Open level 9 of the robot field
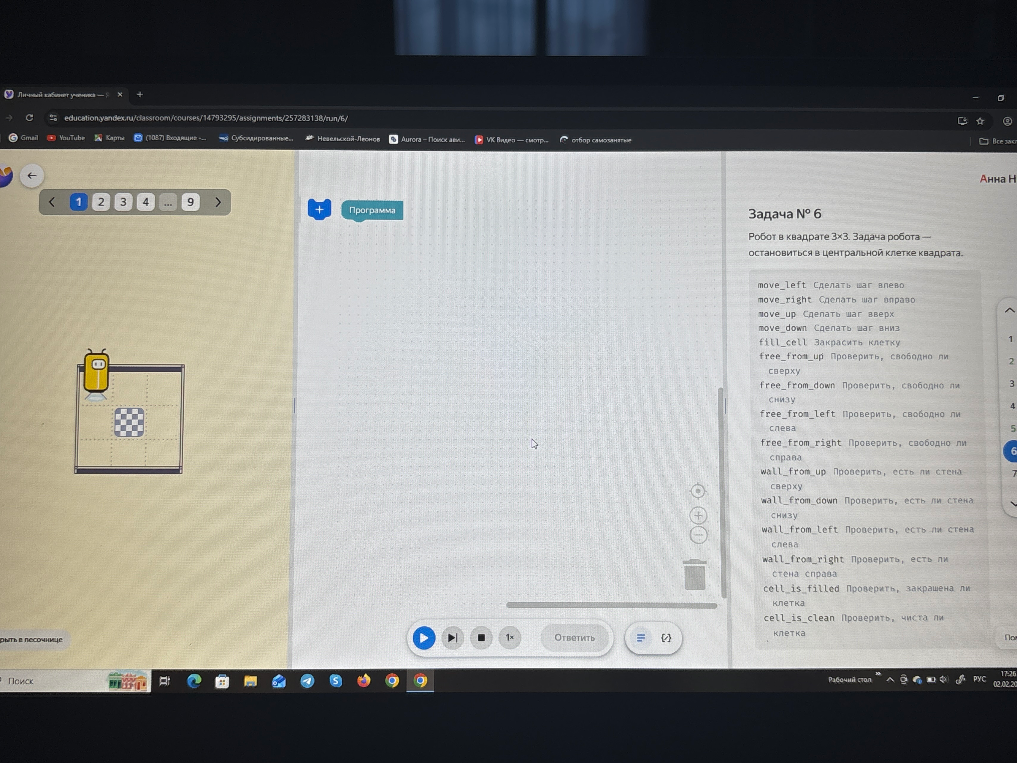 coord(190,202)
